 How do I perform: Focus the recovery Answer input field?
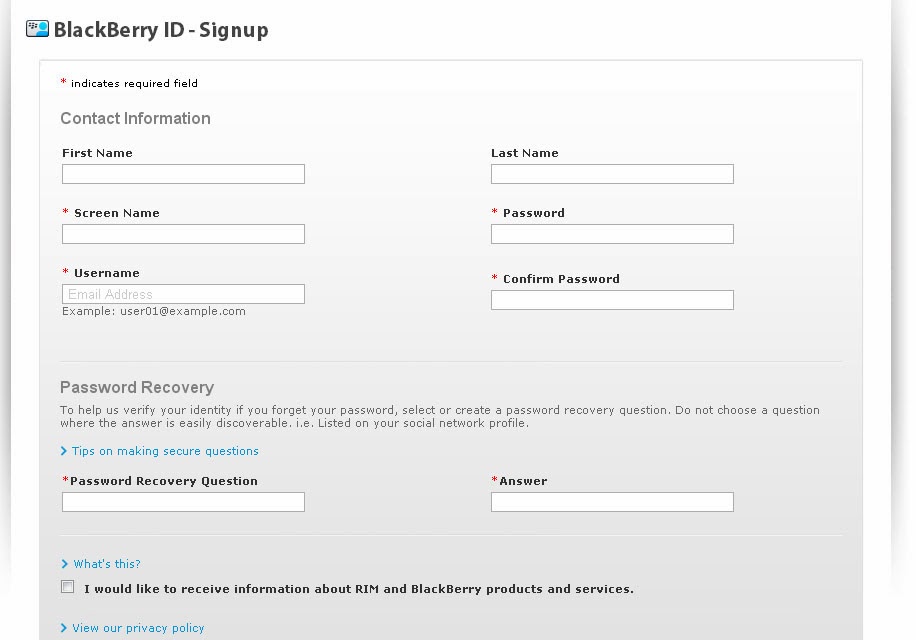pyautogui.click(x=612, y=502)
